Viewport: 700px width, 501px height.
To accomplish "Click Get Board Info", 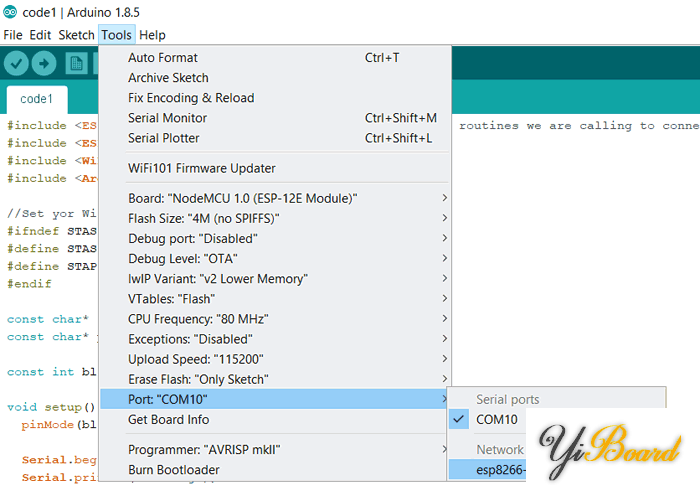I will [275, 419].
